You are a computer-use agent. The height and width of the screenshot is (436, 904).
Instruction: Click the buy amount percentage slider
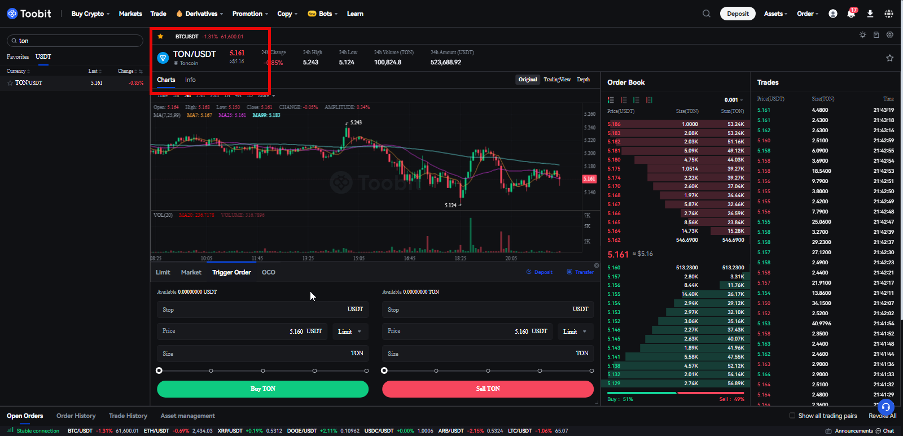pyautogui.click(x=262, y=370)
